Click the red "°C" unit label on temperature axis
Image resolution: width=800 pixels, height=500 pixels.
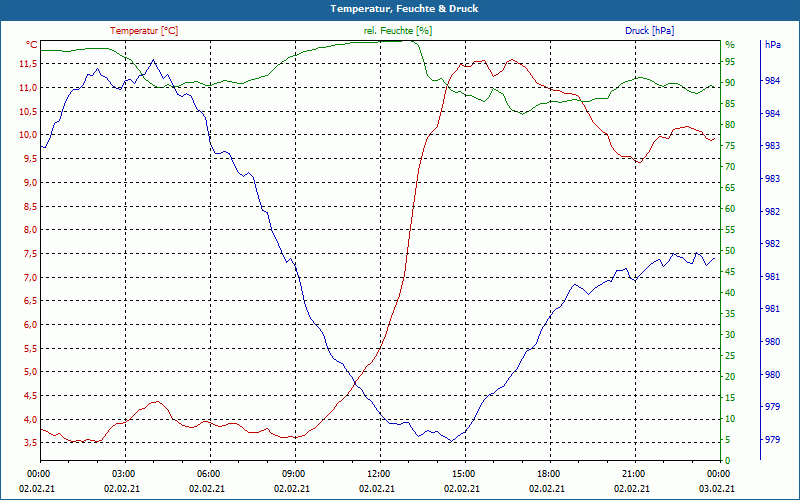point(32,45)
